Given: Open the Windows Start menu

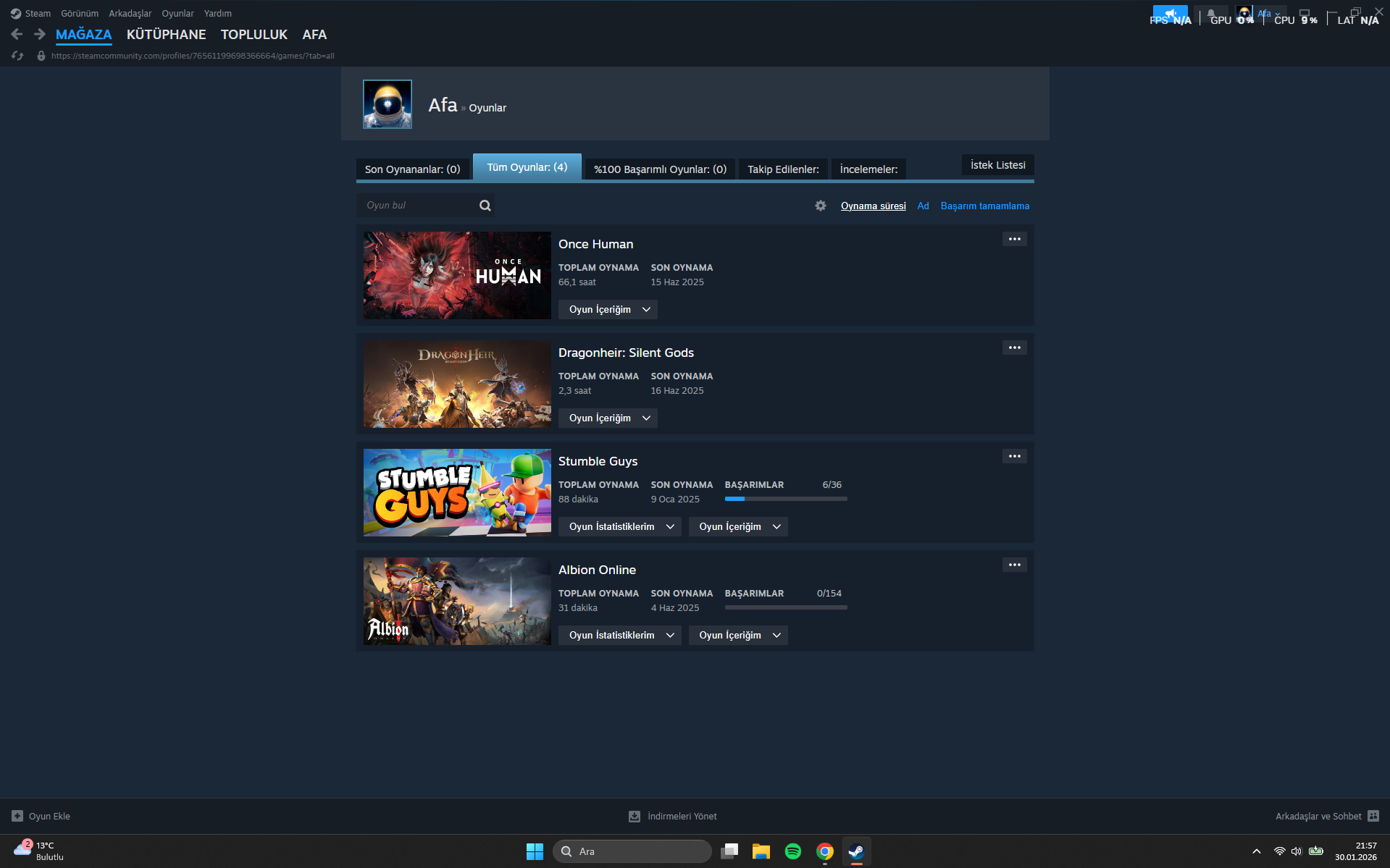Looking at the screenshot, I should 535,851.
